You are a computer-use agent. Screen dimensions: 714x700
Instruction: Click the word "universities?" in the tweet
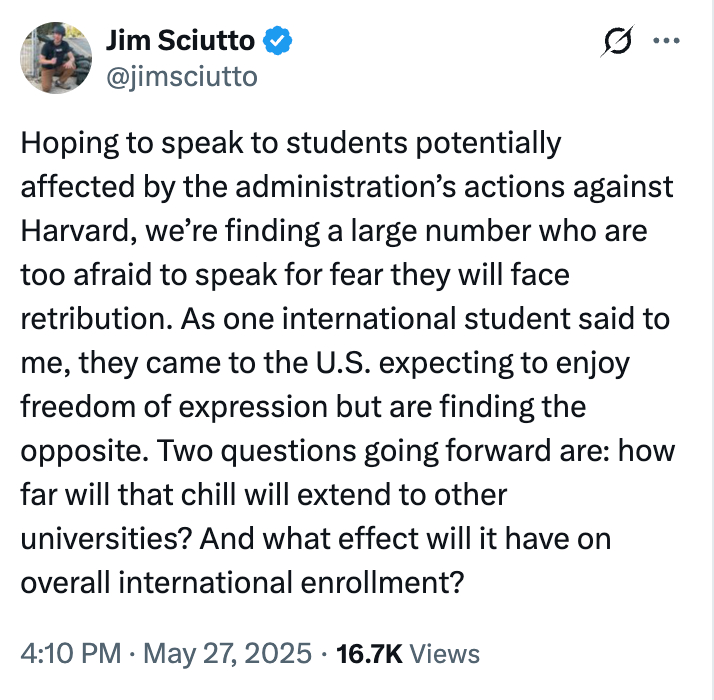point(106,539)
